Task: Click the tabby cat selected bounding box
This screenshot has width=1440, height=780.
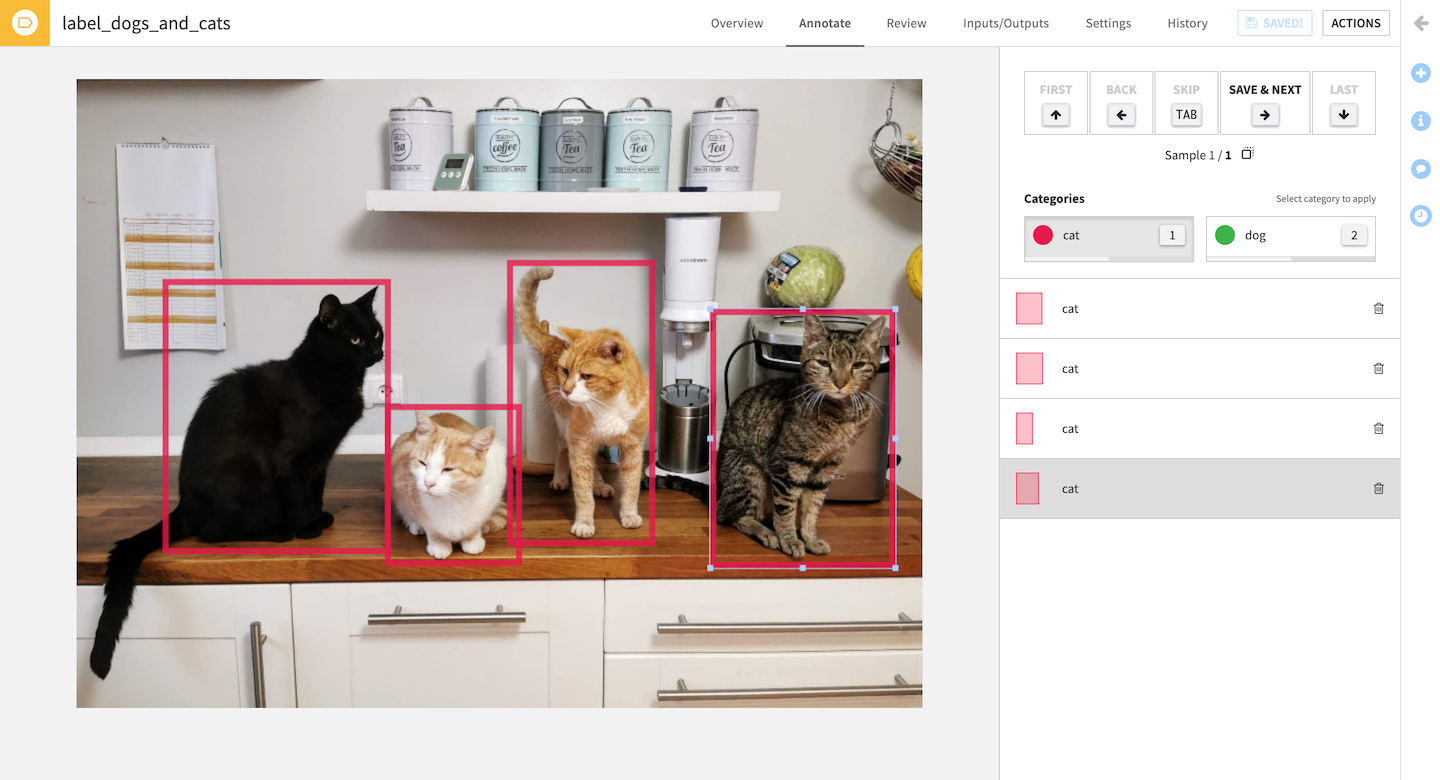Action: point(802,439)
